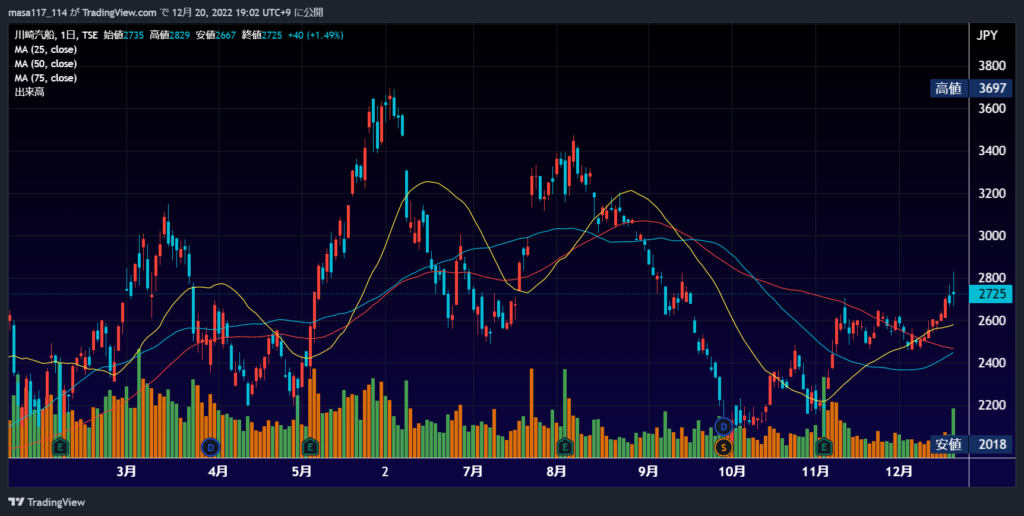Click the 3800 price axis label
This screenshot has width=1024, height=516.
992,66
